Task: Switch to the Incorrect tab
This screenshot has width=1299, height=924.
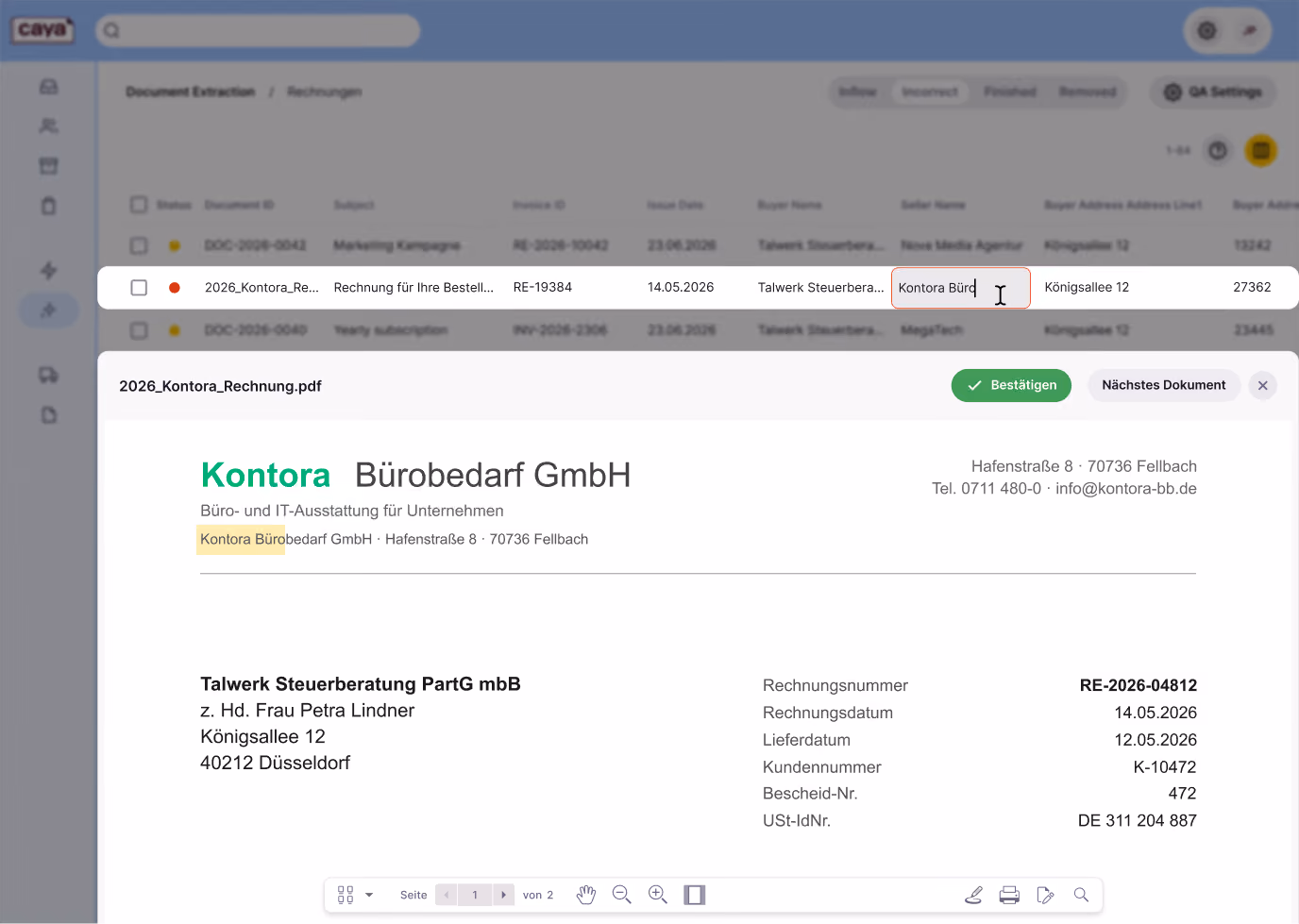Action: (930, 92)
